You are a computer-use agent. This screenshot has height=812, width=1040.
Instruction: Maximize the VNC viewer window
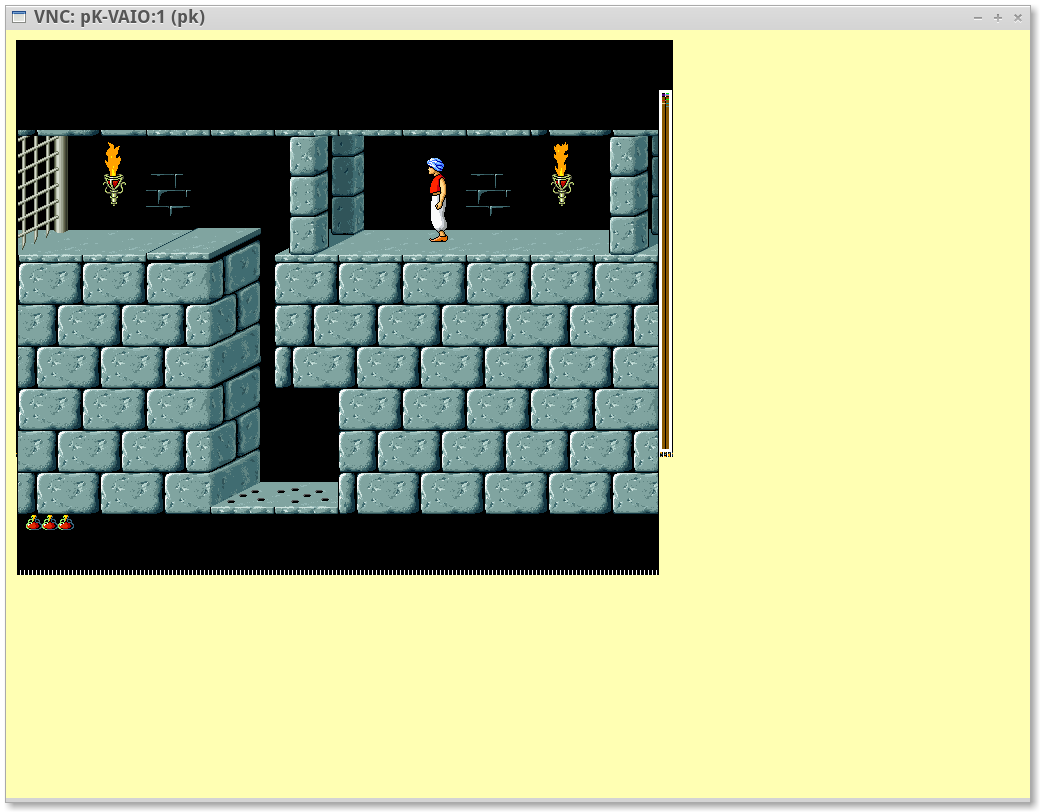[998, 18]
